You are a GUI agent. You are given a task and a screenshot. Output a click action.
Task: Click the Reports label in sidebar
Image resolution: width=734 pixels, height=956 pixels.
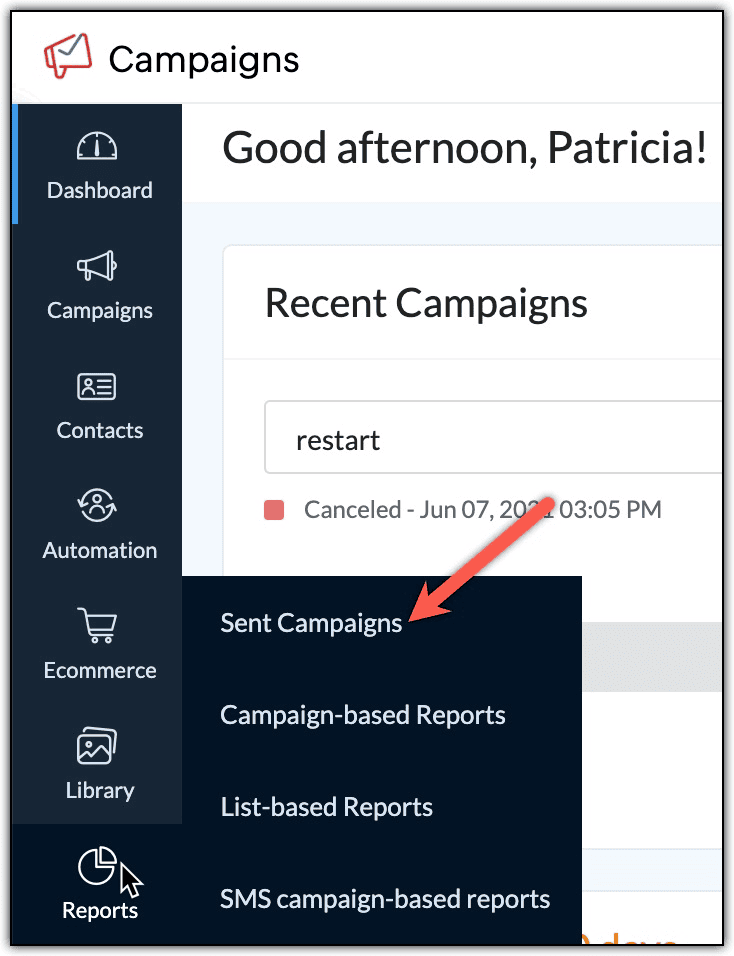(x=99, y=910)
